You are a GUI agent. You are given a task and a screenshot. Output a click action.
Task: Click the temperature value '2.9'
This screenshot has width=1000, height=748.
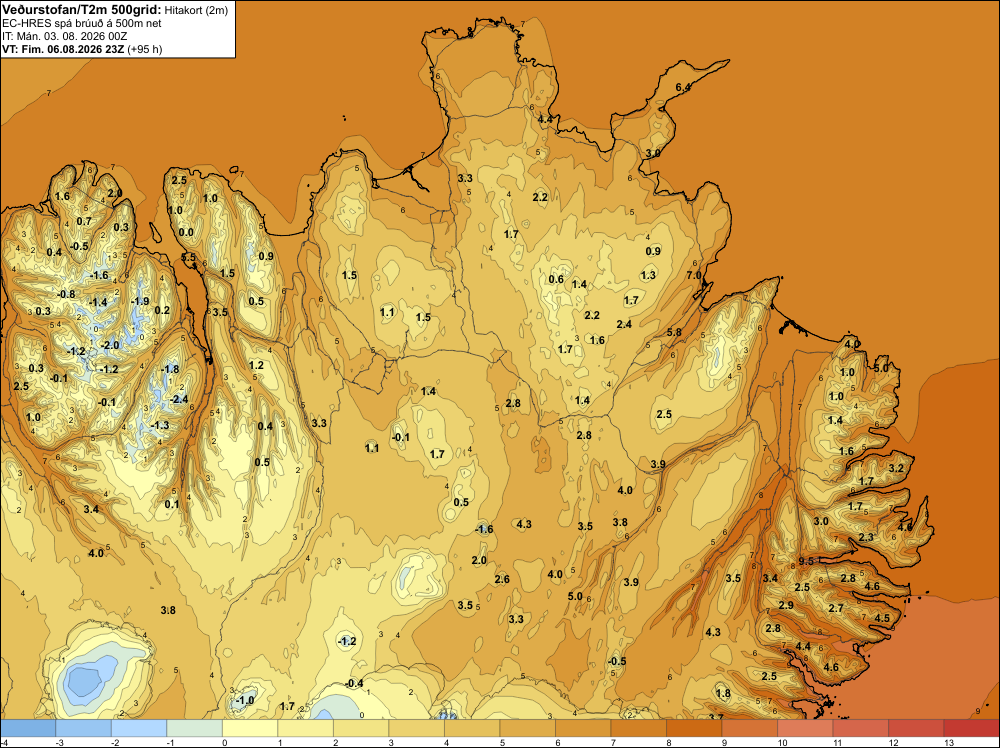(786, 605)
